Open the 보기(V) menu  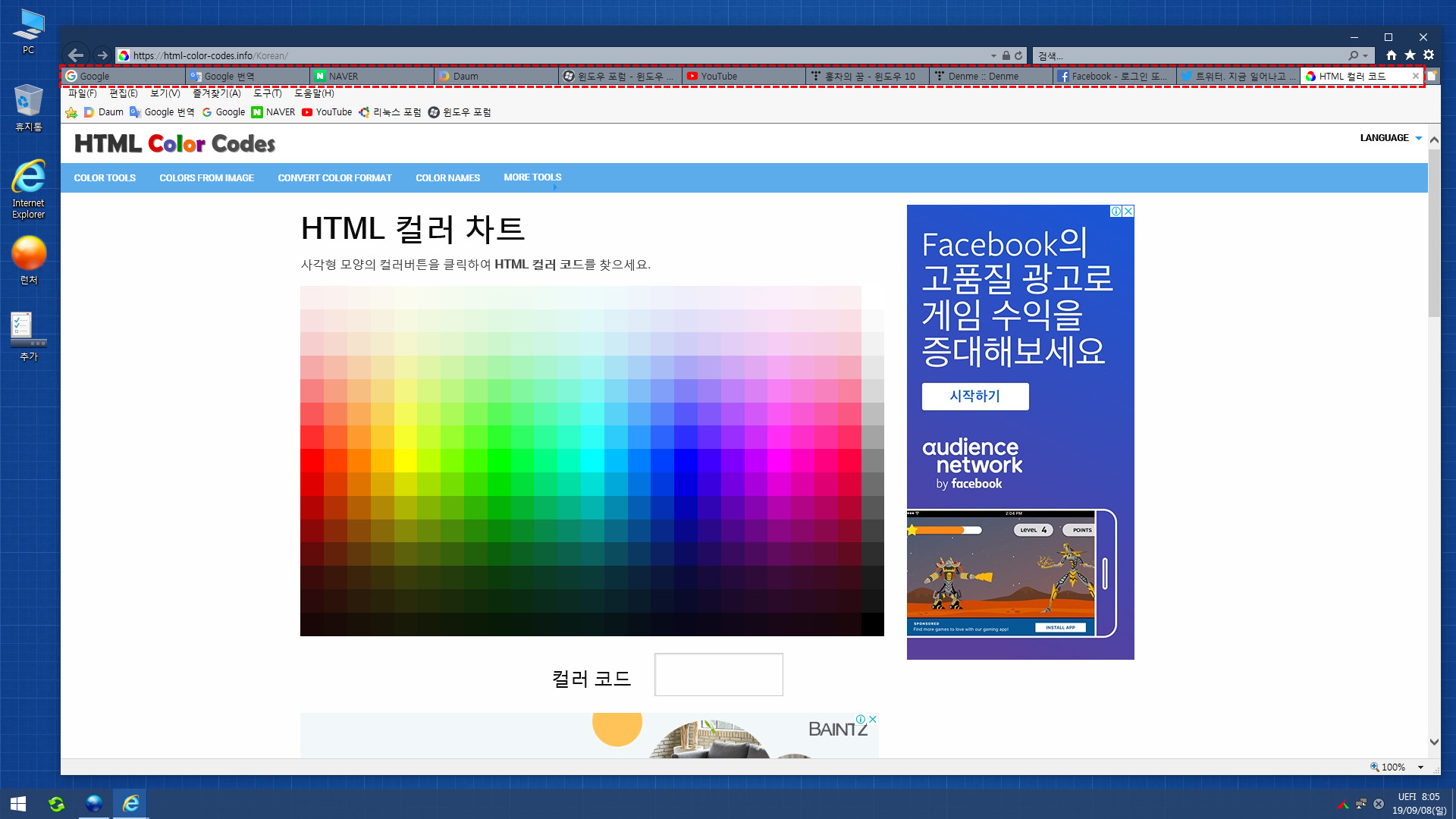pyautogui.click(x=165, y=93)
